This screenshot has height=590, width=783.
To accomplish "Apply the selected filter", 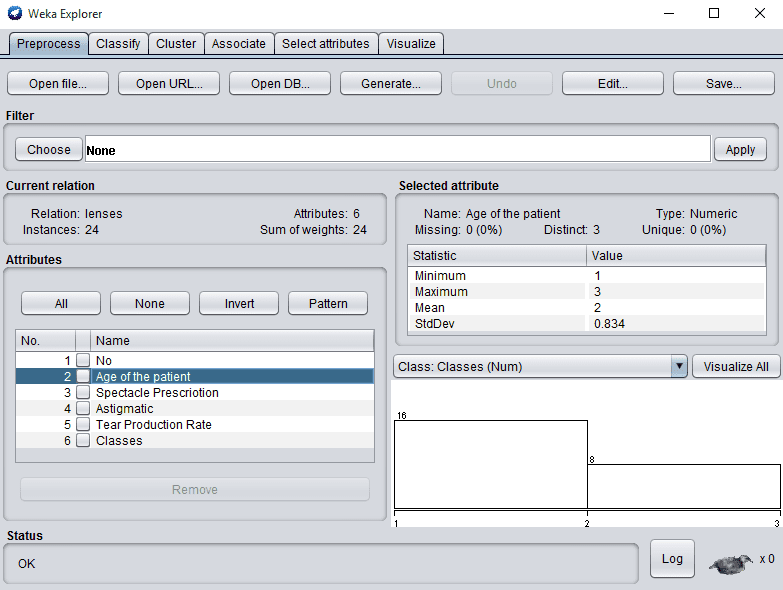I will tap(740, 149).
